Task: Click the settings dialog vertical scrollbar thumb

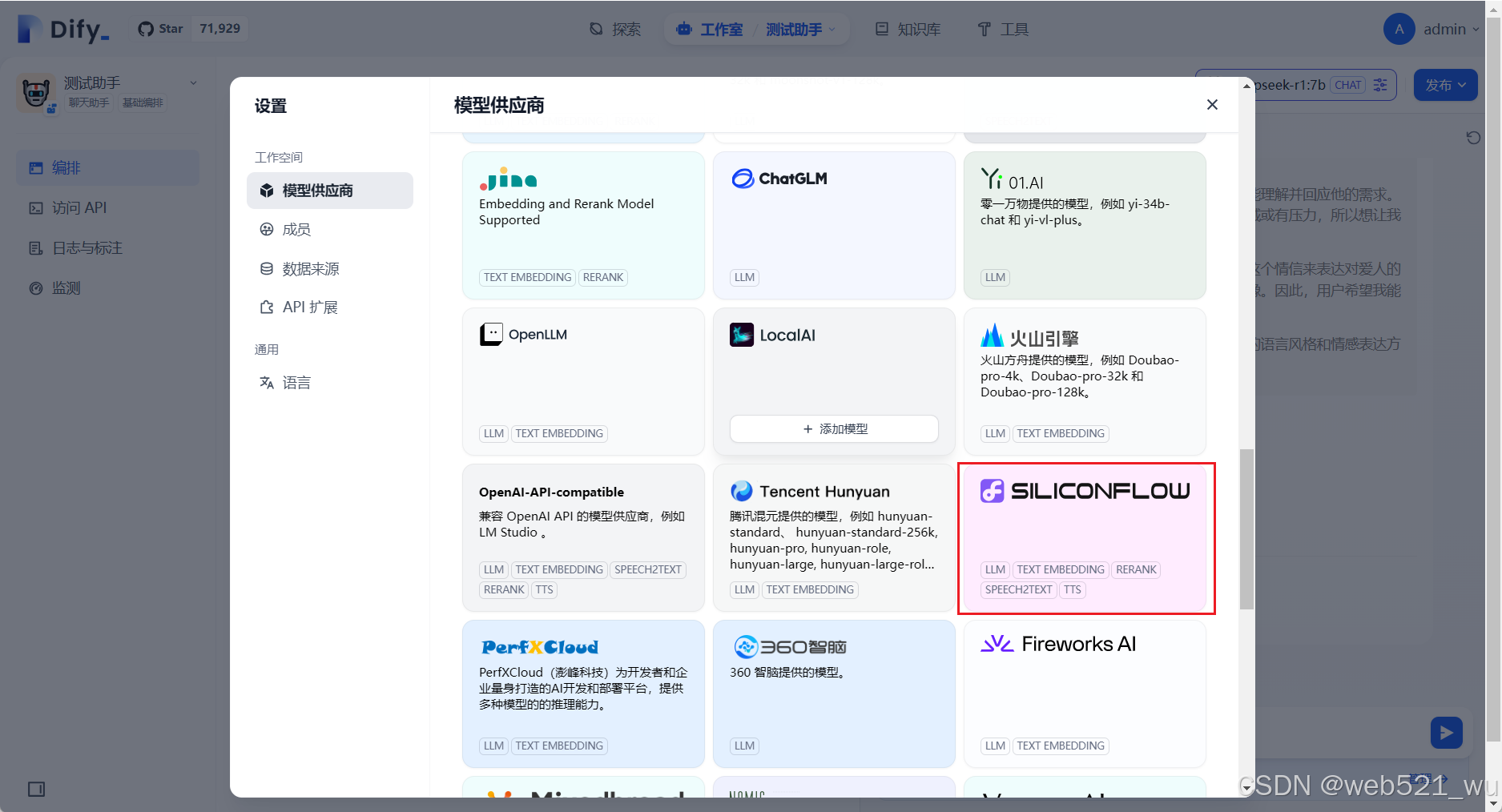Action: [x=1246, y=529]
